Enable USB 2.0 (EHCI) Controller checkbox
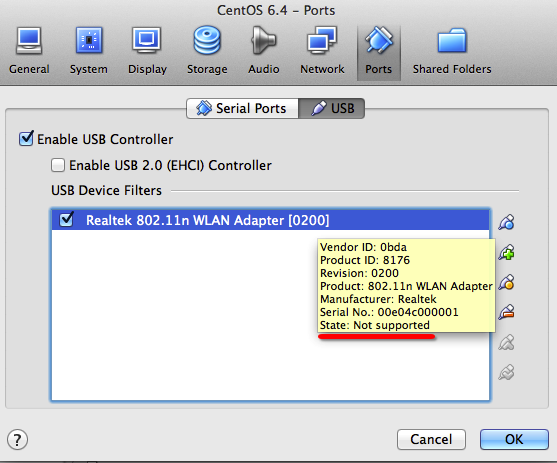Image resolution: width=557 pixels, height=463 pixels. pos(58,165)
